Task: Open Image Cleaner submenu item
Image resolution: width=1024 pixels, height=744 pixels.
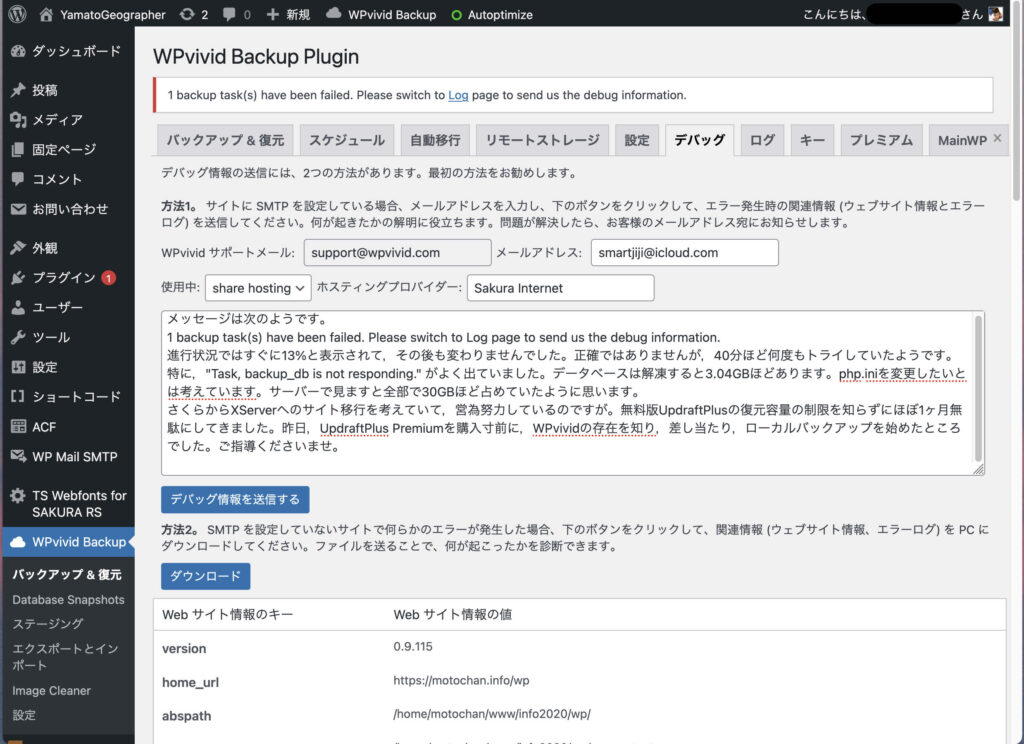Action: pyautogui.click(x=51, y=690)
